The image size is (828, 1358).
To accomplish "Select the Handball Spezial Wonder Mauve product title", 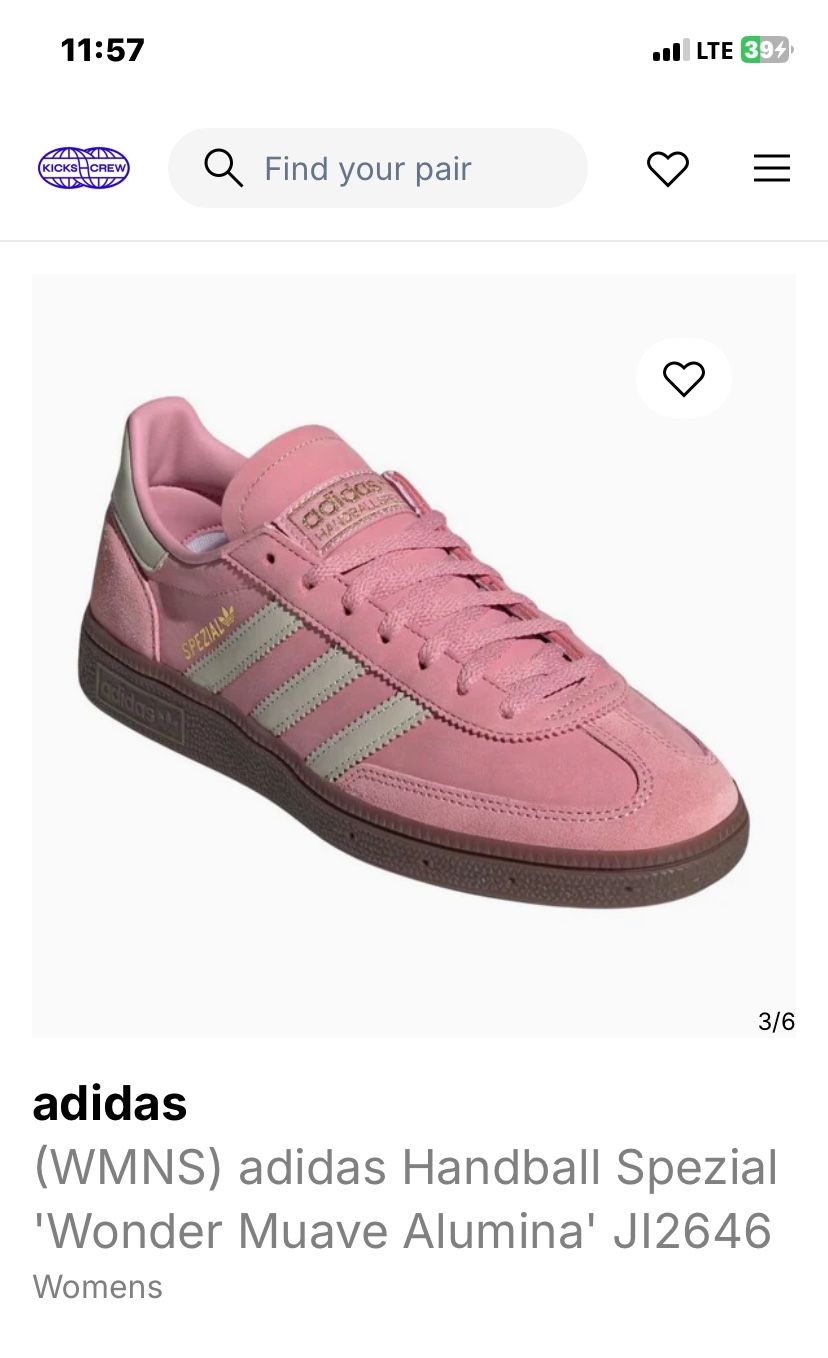I will pos(405,1198).
